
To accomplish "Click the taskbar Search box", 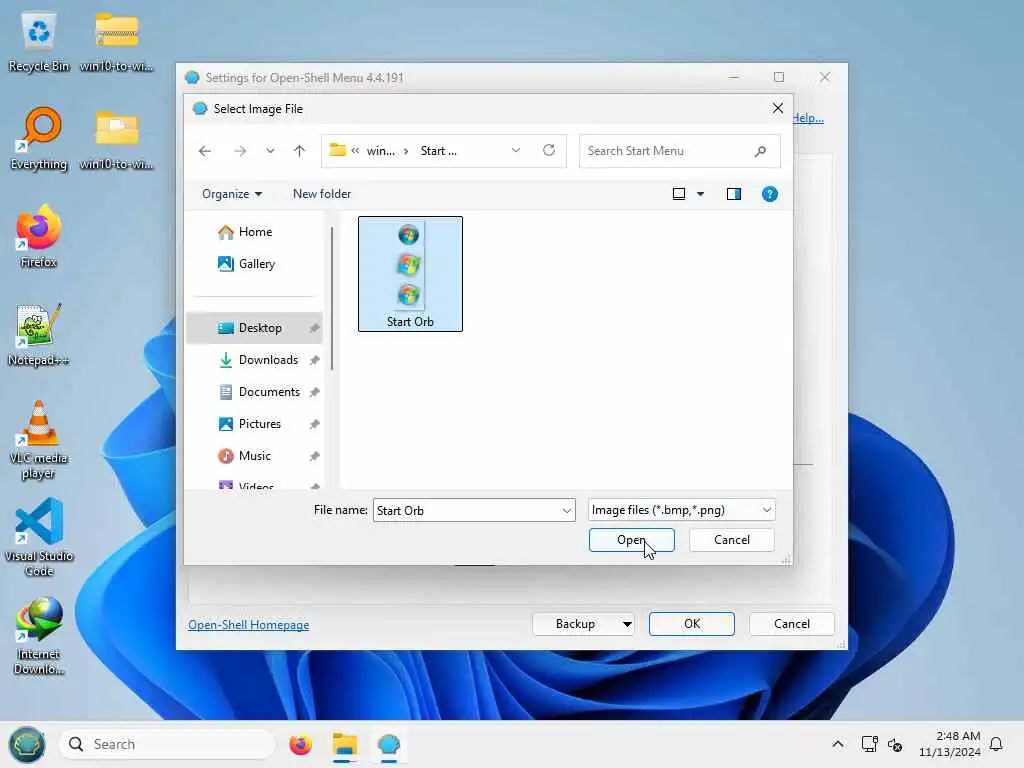I will [167, 744].
